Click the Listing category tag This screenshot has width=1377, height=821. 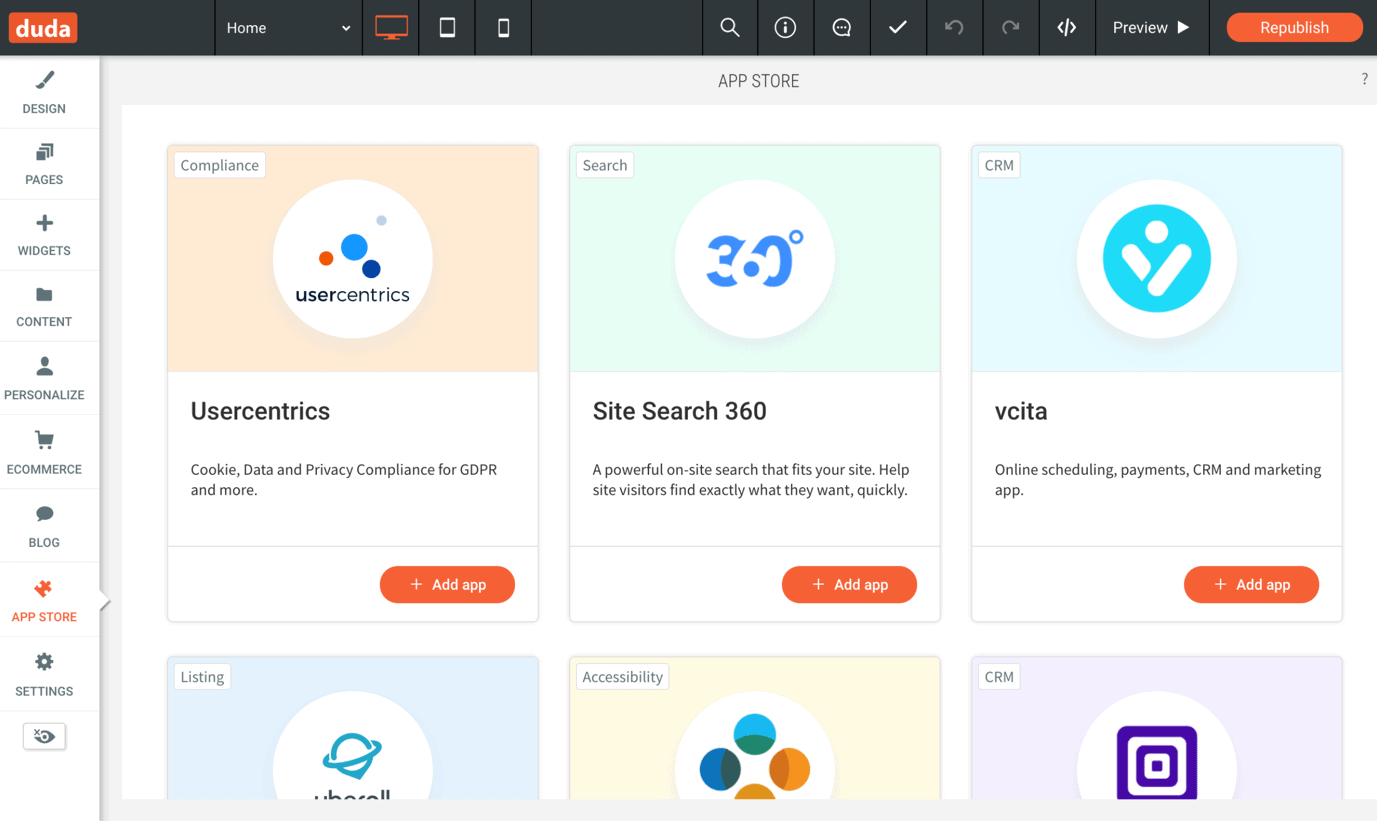tap(202, 677)
